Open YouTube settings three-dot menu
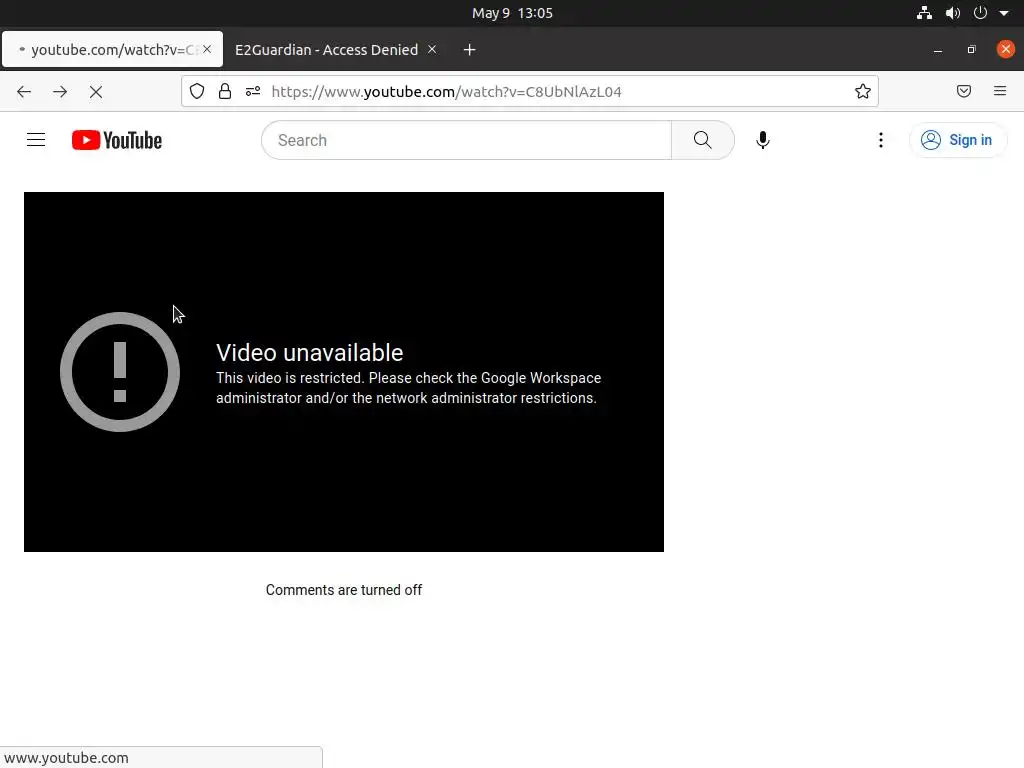 (x=880, y=140)
